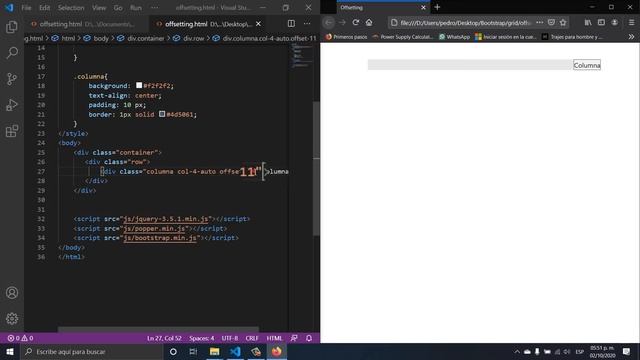Open notifications bell in status bar
This screenshot has width=640, height=360.
(309, 338)
